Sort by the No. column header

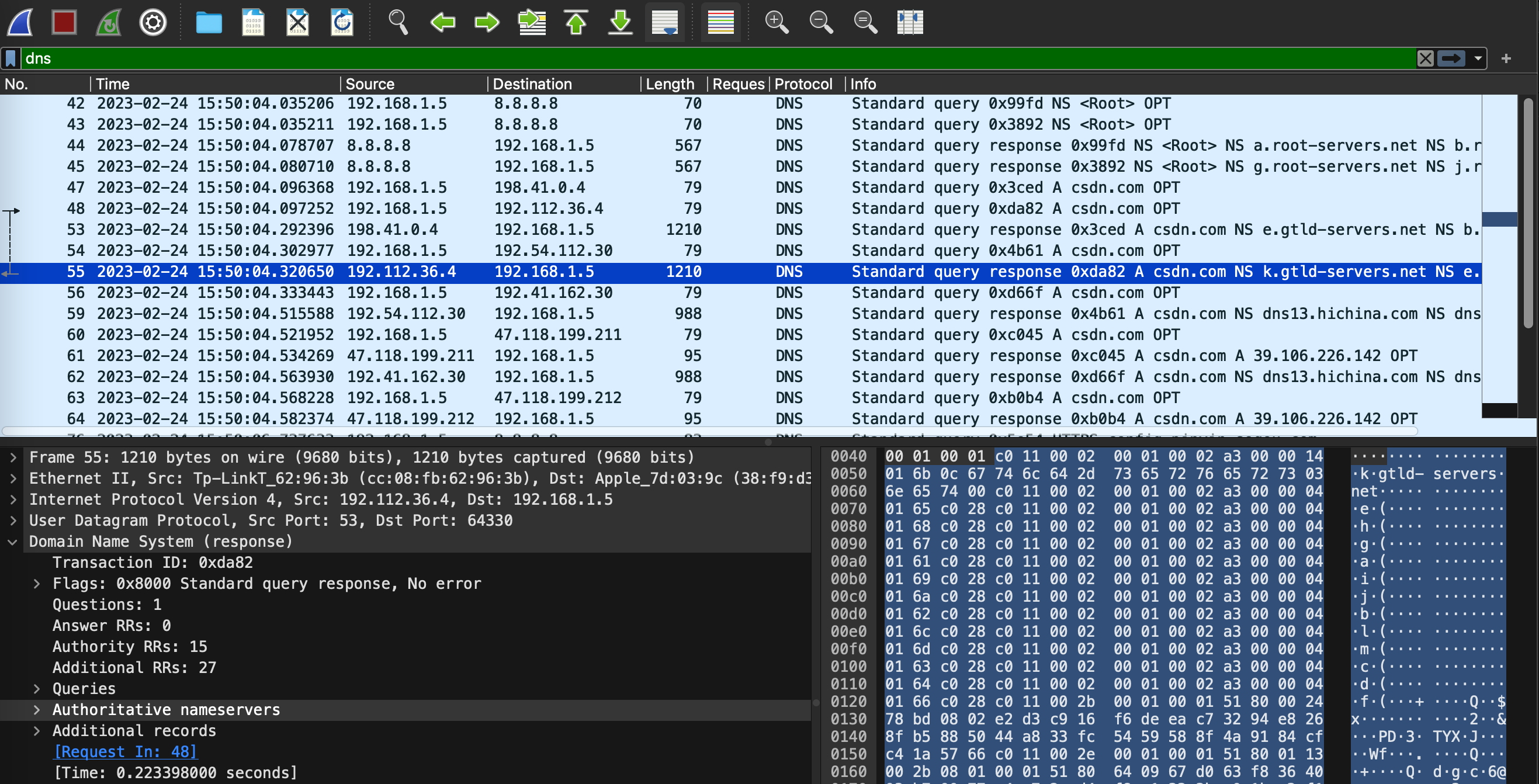[x=46, y=84]
